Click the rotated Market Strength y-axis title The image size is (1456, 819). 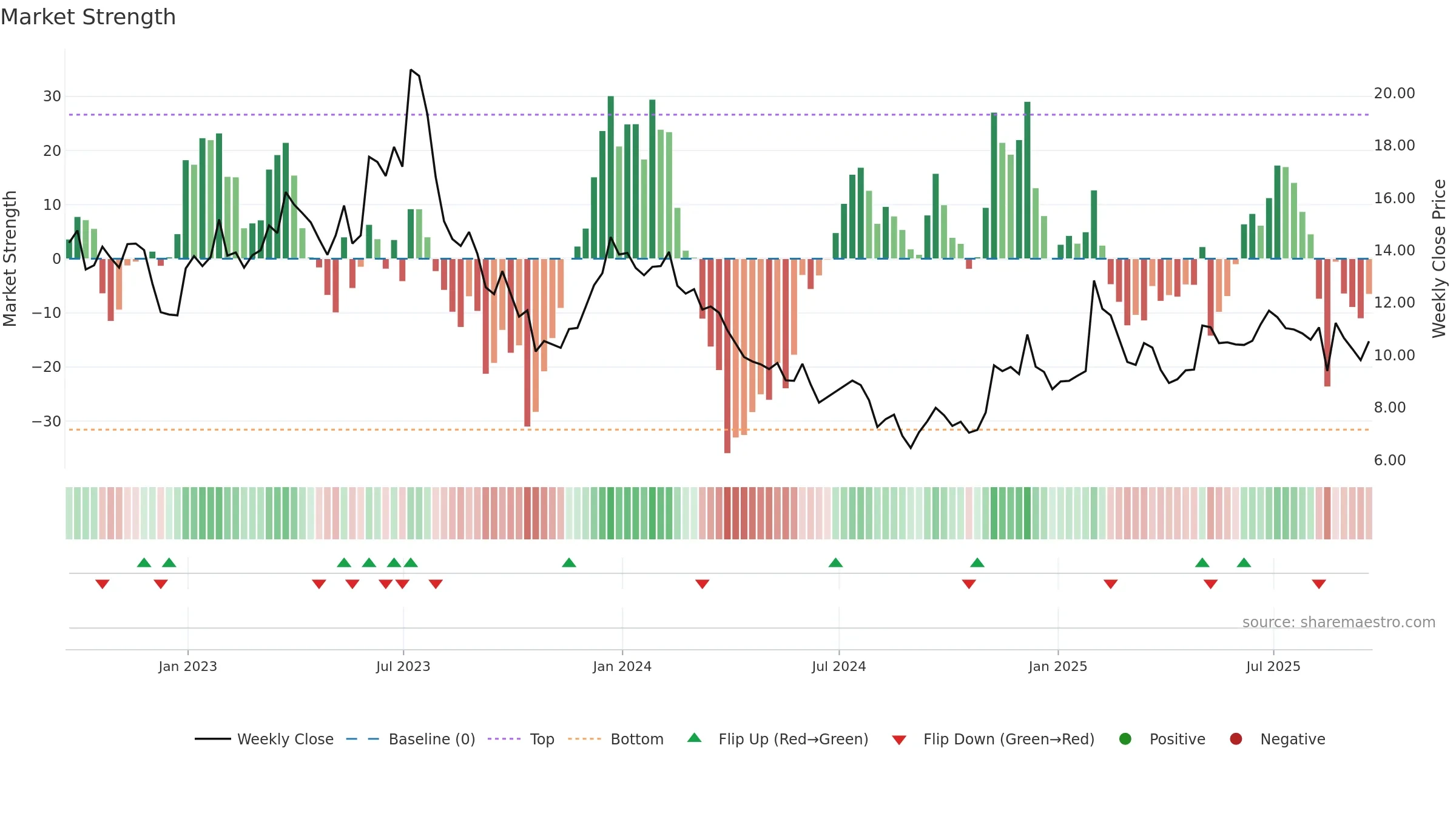tap(10, 258)
